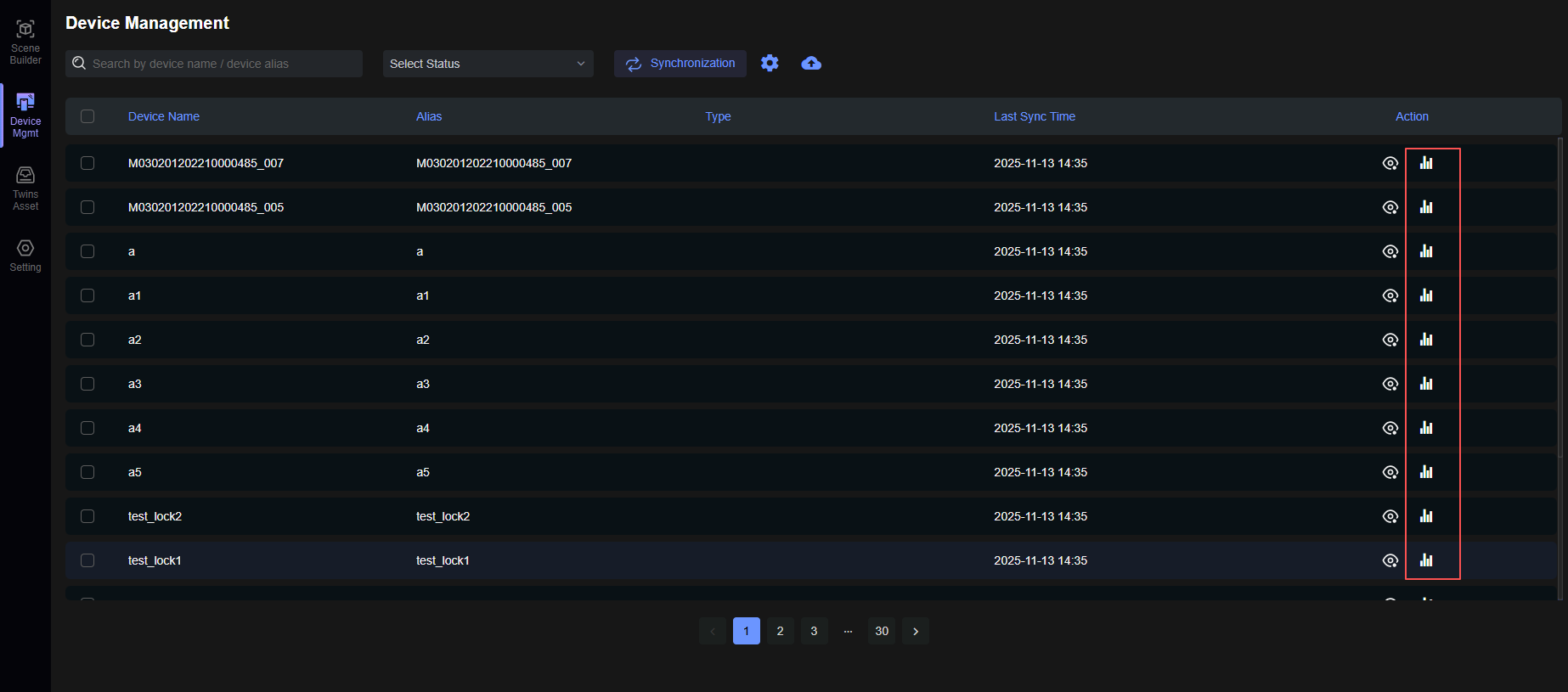
Task: Click the chart icon for M030201202210000485_007
Action: click(1426, 163)
